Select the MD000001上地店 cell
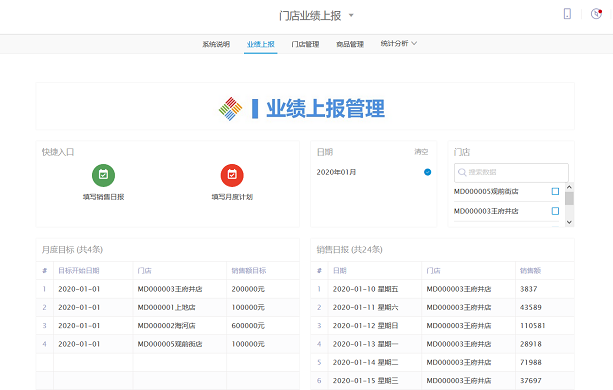 (x=167, y=308)
